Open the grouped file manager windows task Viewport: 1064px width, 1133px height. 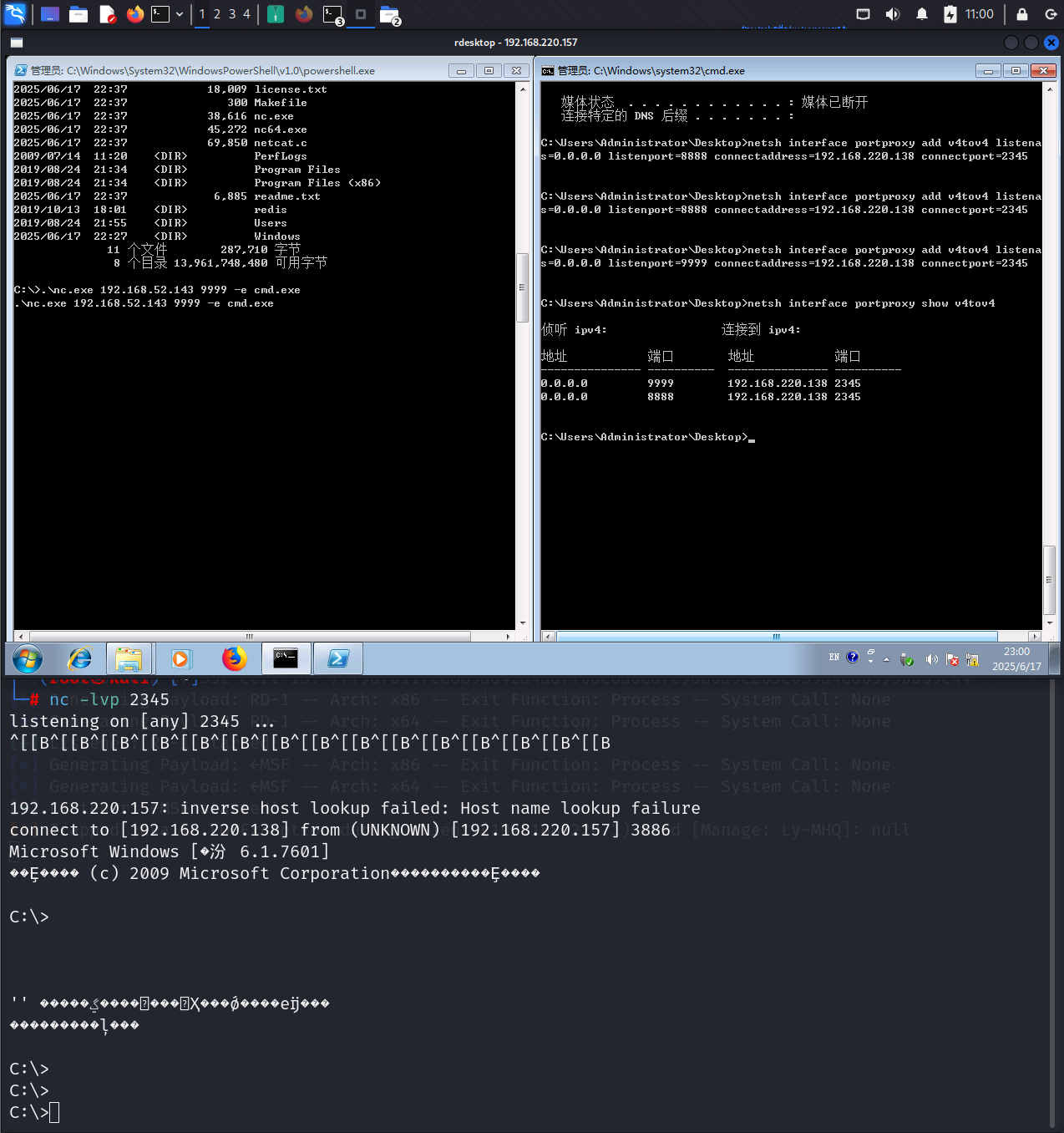click(389, 14)
